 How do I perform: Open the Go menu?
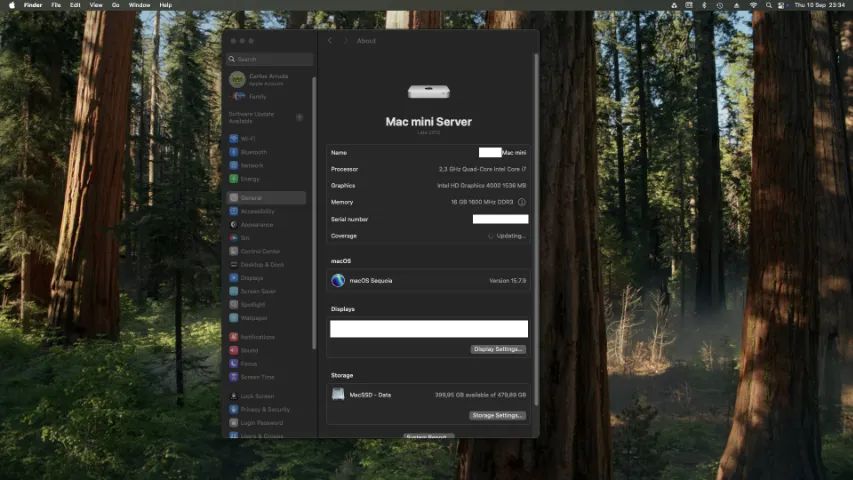pos(115,5)
